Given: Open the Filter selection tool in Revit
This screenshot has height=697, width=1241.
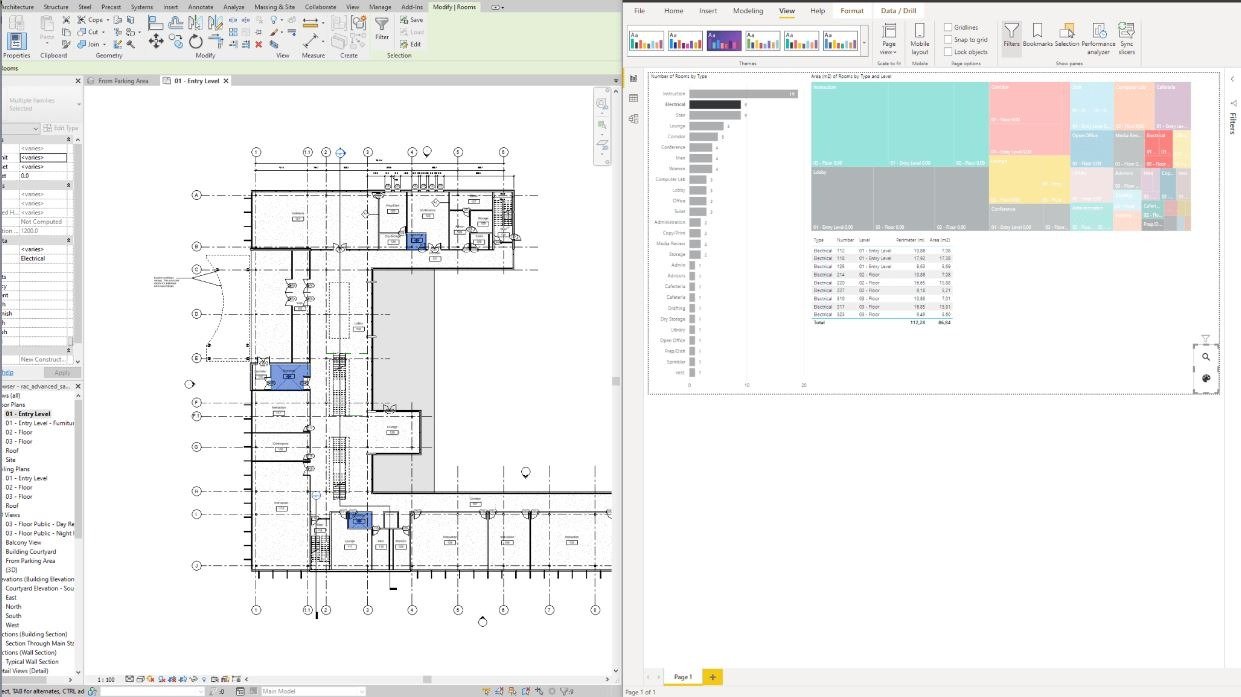Looking at the screenshot, I should (x=382, y=28).
